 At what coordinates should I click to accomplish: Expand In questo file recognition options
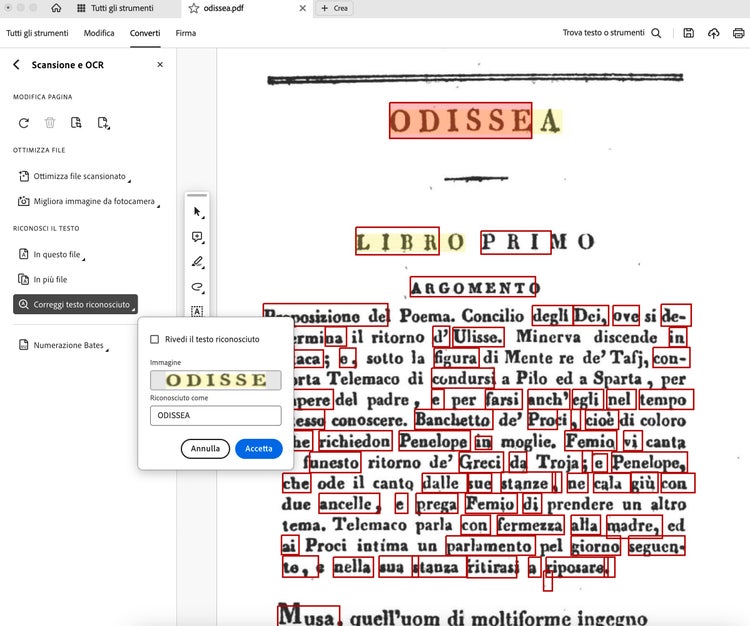(x=51, y=254)
